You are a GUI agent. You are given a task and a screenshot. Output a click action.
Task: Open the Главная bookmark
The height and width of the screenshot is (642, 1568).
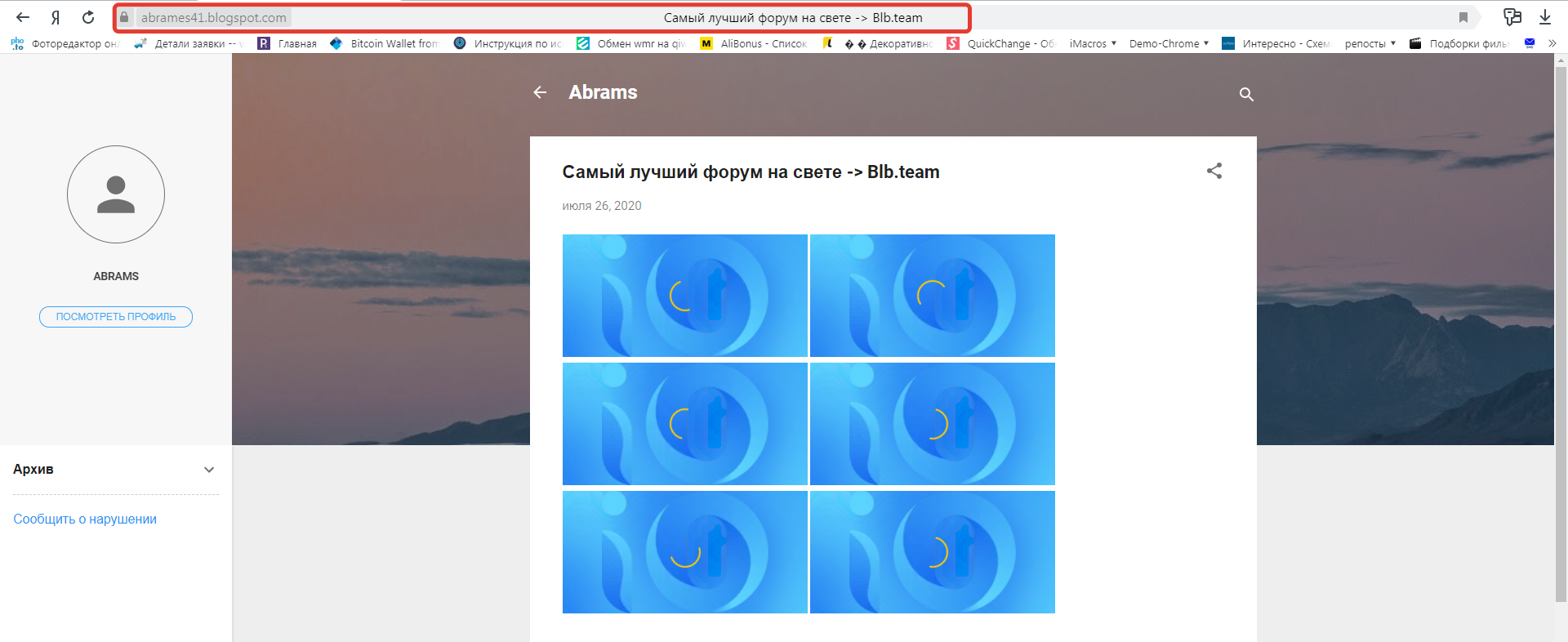[287, 43]
